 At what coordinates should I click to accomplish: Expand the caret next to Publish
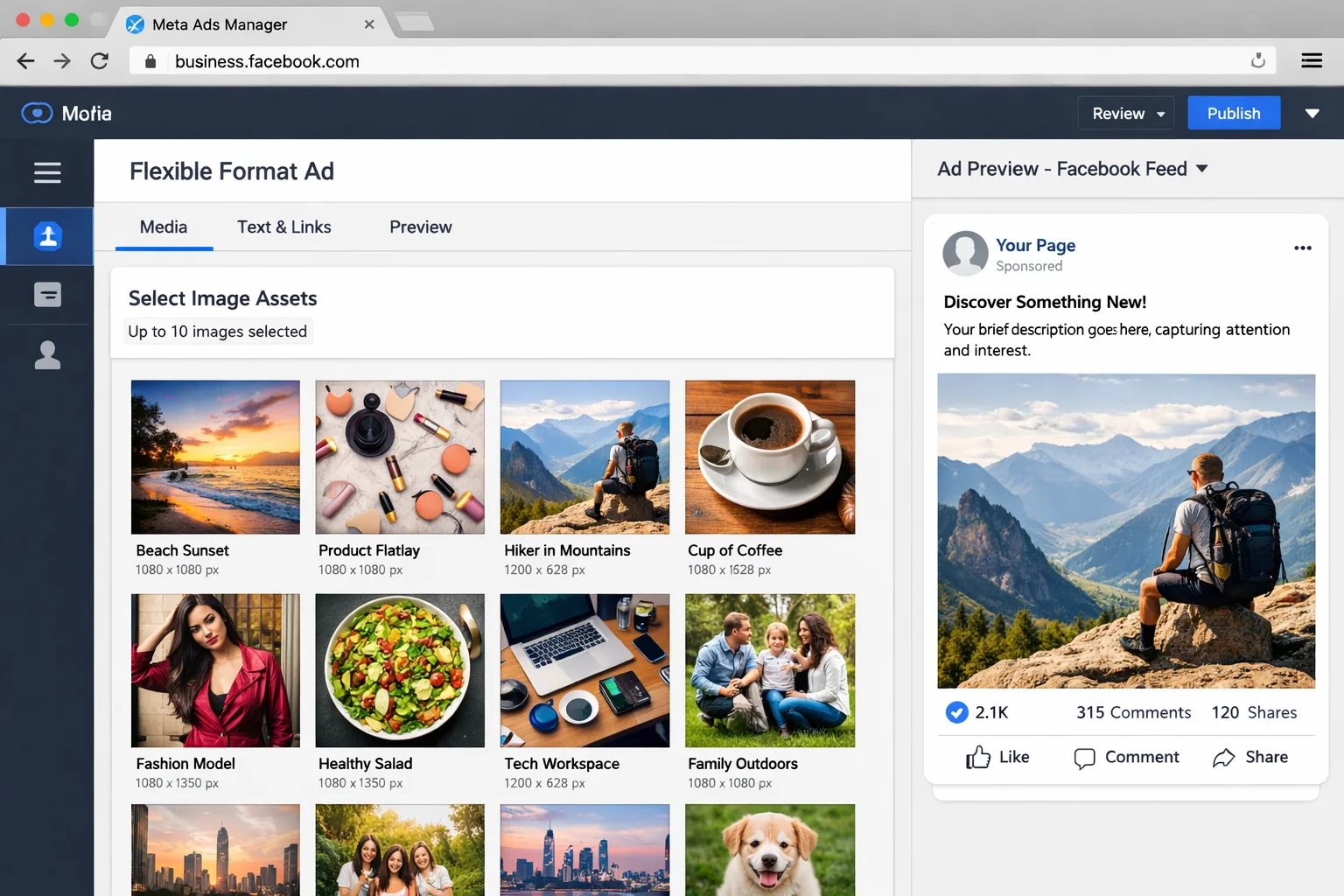tap(1312, 113)
